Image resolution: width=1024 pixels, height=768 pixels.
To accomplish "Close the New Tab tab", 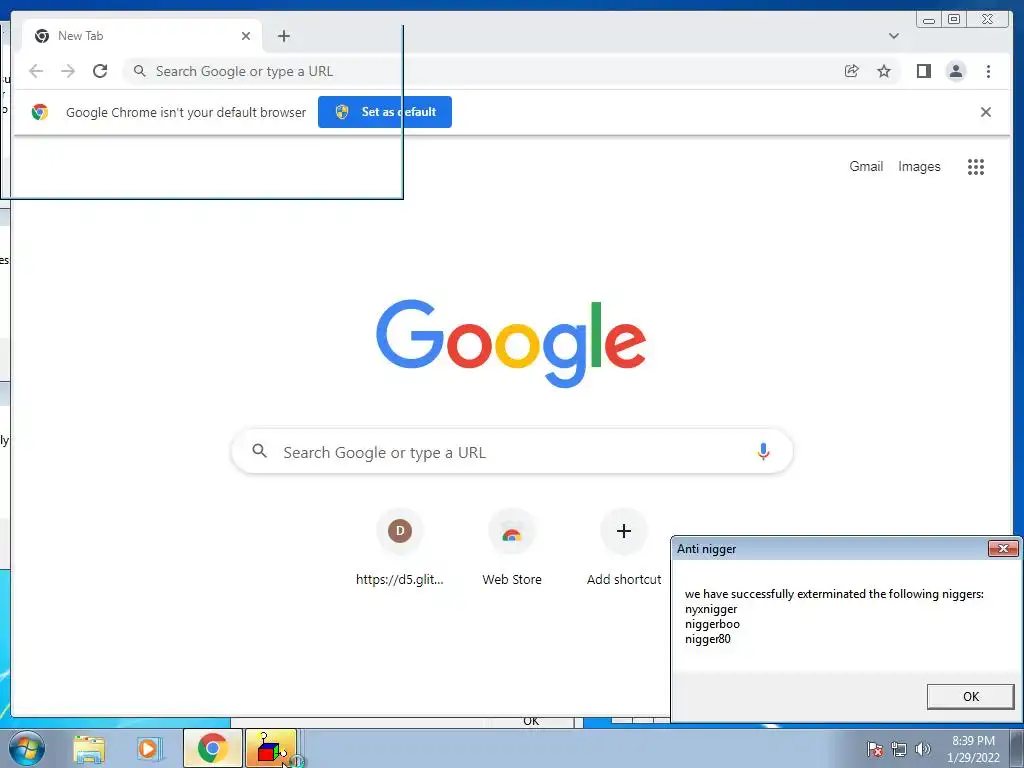I will [x=246, y=36].
